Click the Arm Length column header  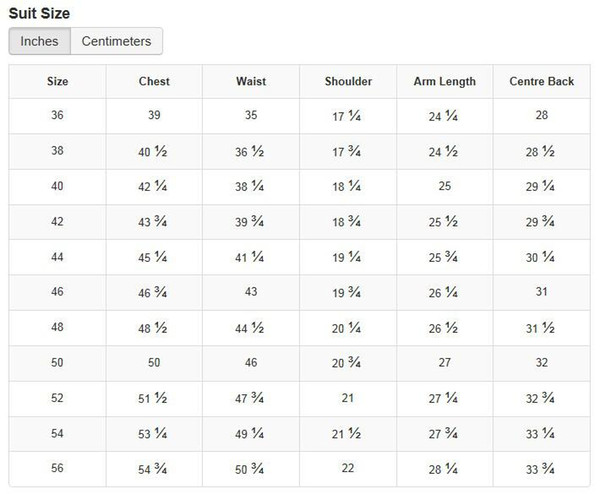pyautogui.click(x=445, y=81)
